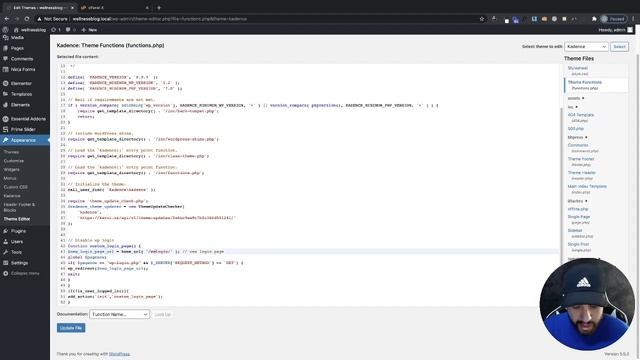Viewport: 640px width, 360px height.
Task: Open the Appearance paintbrush icon
Action: click(6, 140)
